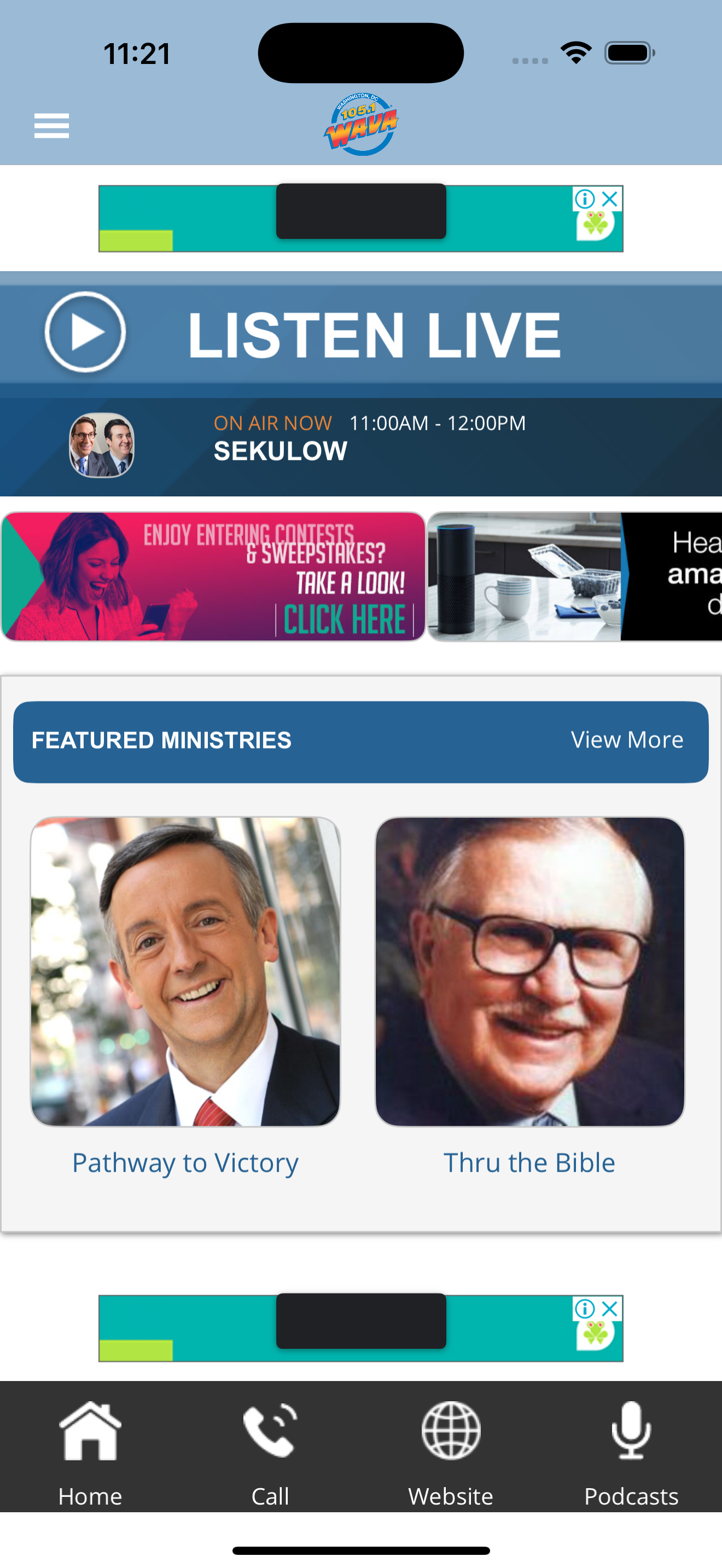Screen dimensions: 722x1568
Task: Open the smart speaker promo banner
Action: coord(575,576)
